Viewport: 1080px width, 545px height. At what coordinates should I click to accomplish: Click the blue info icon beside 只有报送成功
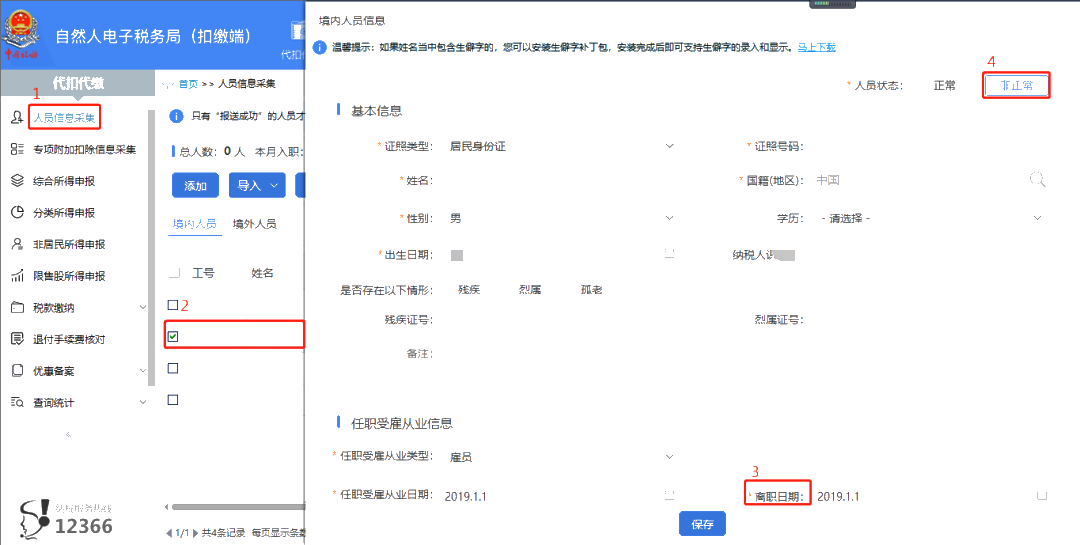(176, 116)
